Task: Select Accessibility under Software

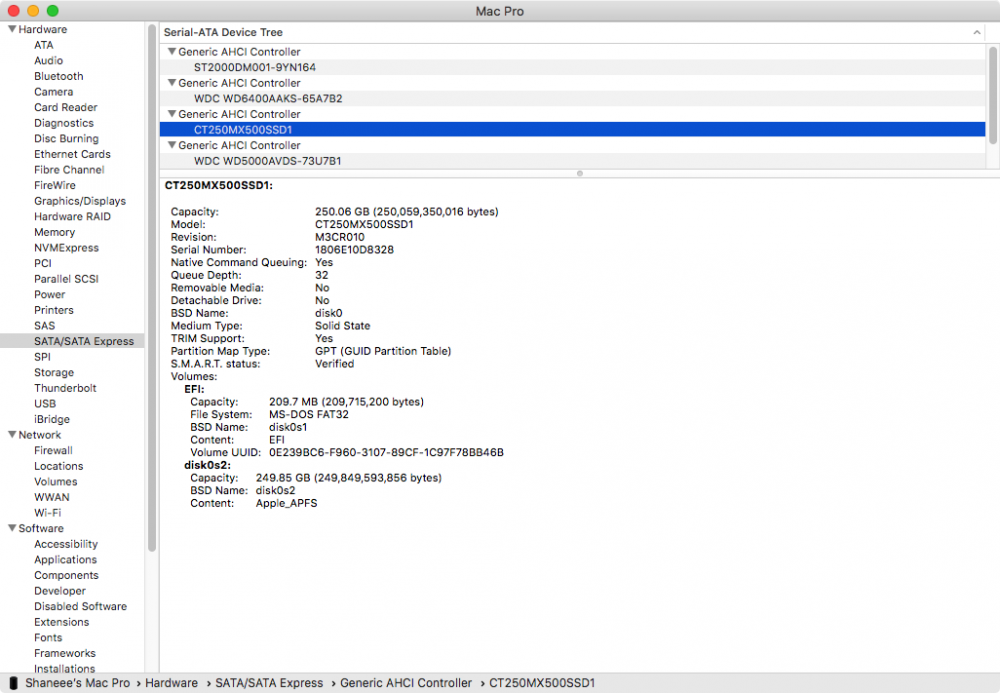Action: [66, 544]
